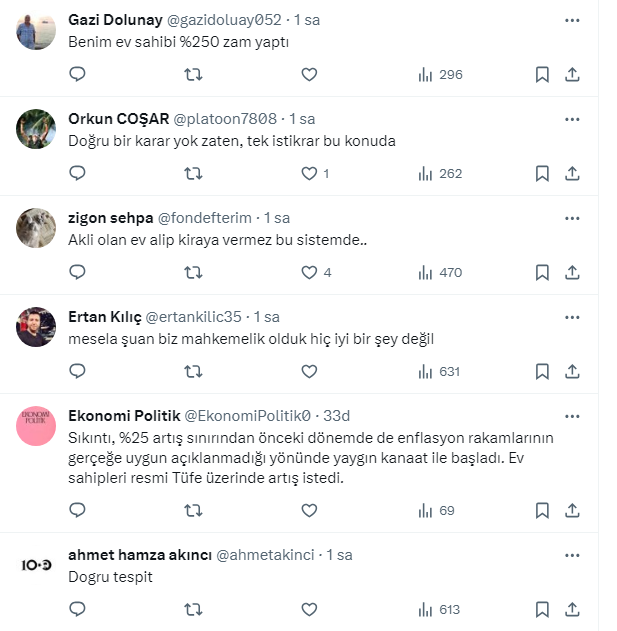
Task: Bookmark Ertan Kılıç's tweet
Action: tap(542, 371)
